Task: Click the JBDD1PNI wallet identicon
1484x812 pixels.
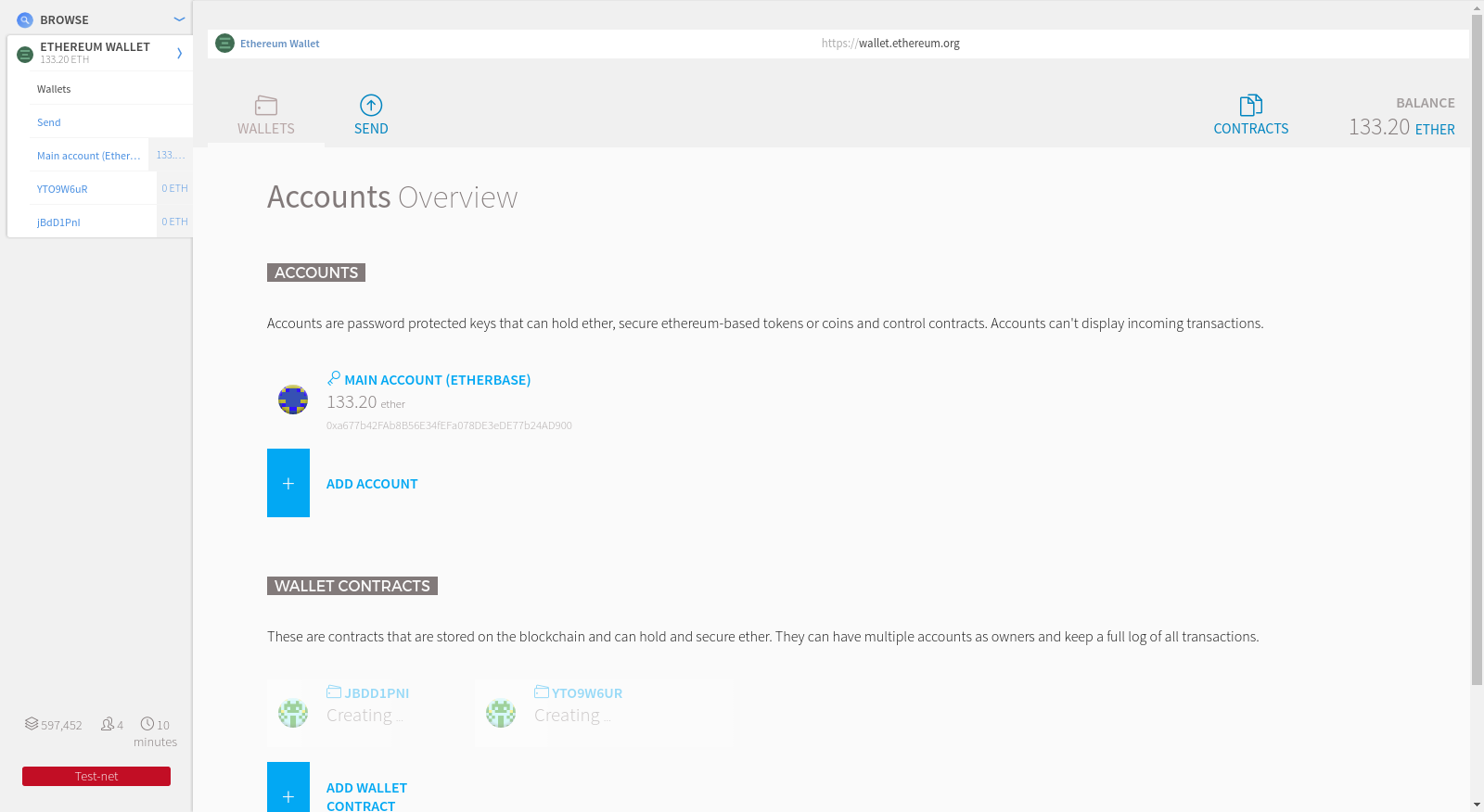Action: [293, 713]
